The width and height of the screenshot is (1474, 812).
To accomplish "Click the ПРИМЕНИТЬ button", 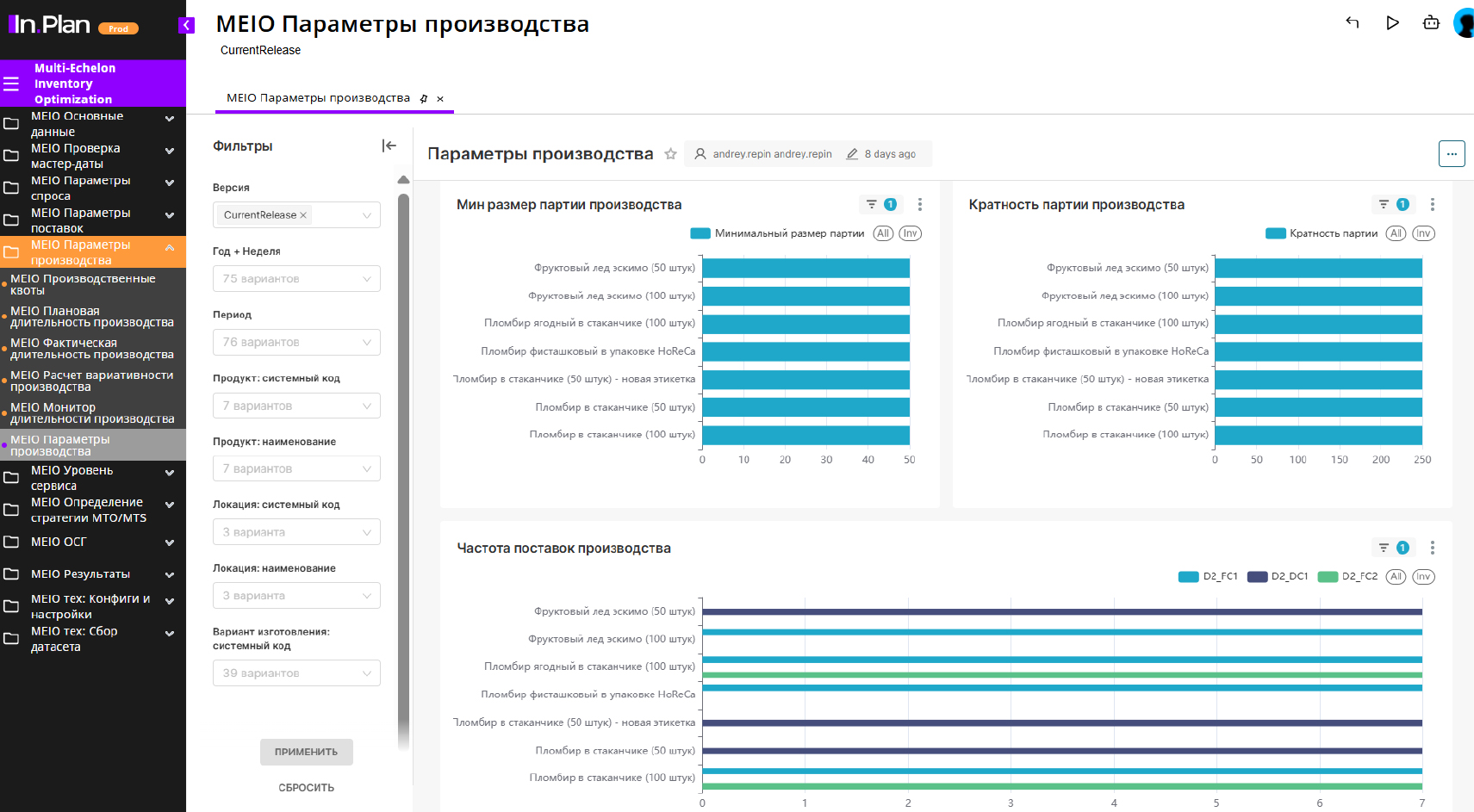I will (306, 752).
